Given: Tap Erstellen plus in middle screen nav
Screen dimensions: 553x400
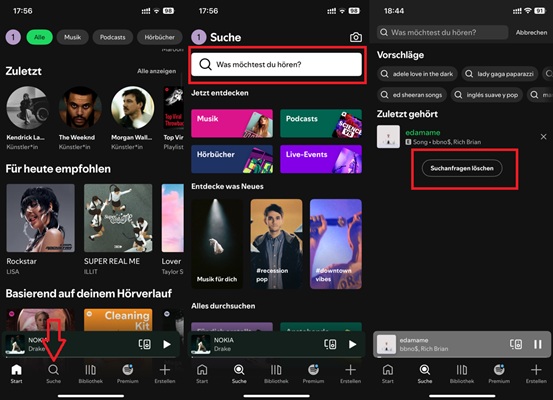Looking at the screenshot, I should 350,370.
